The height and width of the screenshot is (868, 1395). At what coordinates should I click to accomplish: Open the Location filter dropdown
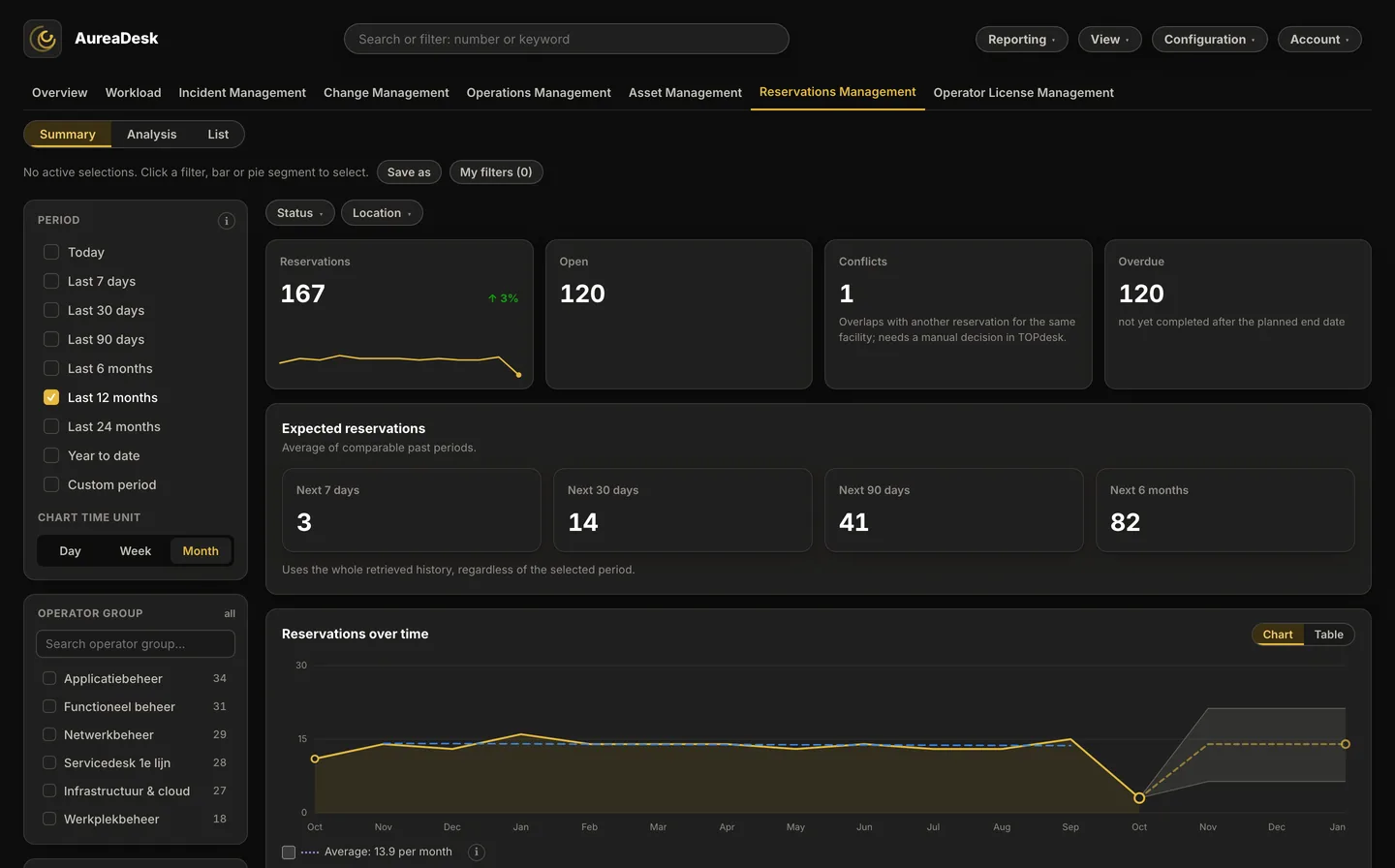click(382, 213)
